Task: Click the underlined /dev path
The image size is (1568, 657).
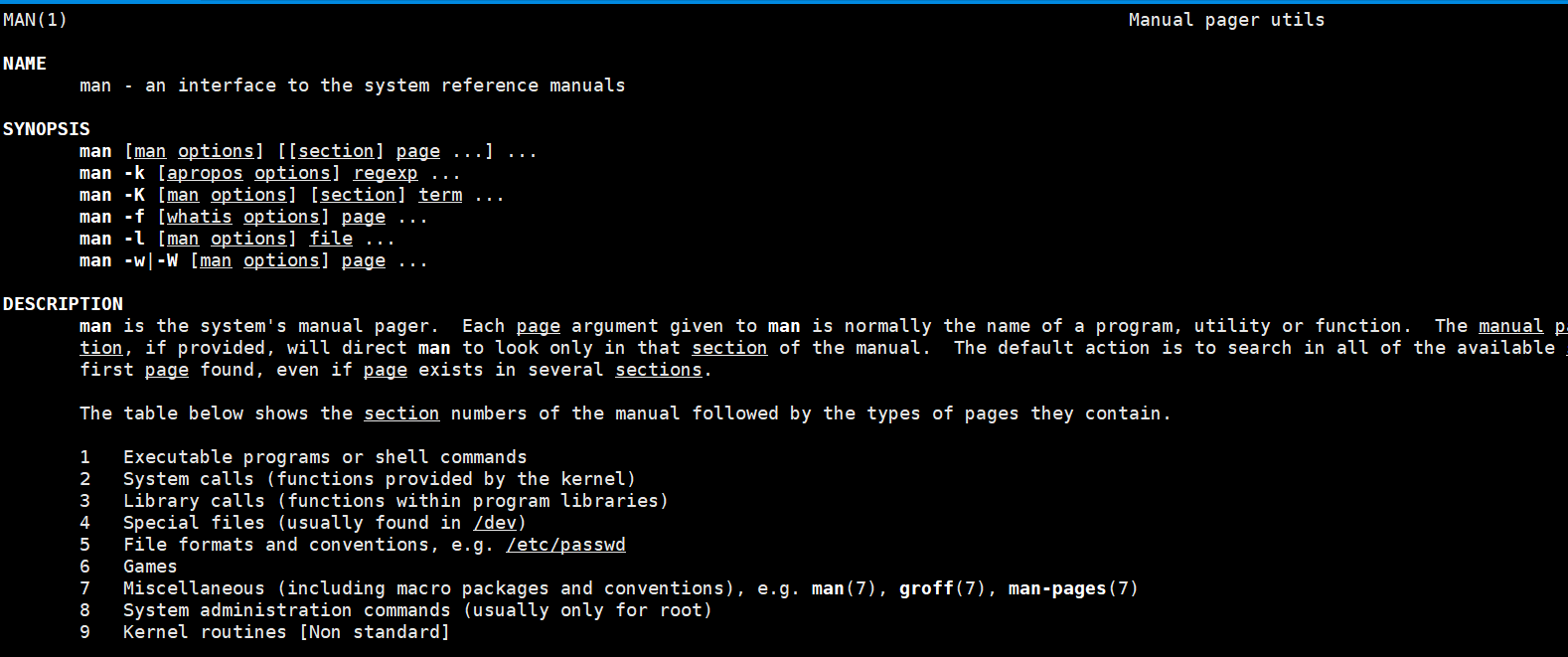Action: point(495,523)
